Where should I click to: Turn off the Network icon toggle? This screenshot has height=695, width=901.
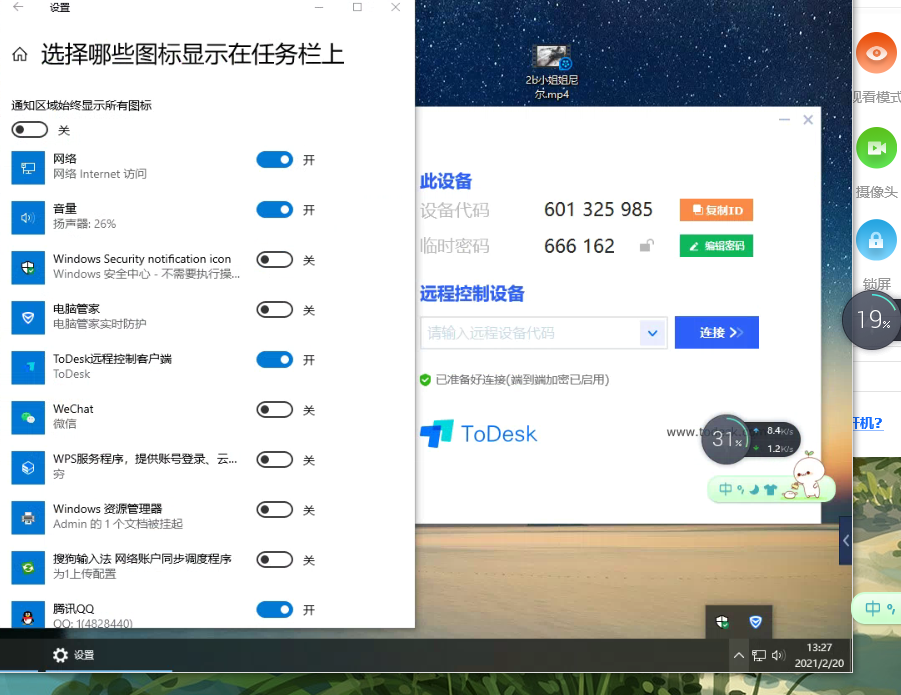[274, 160]
